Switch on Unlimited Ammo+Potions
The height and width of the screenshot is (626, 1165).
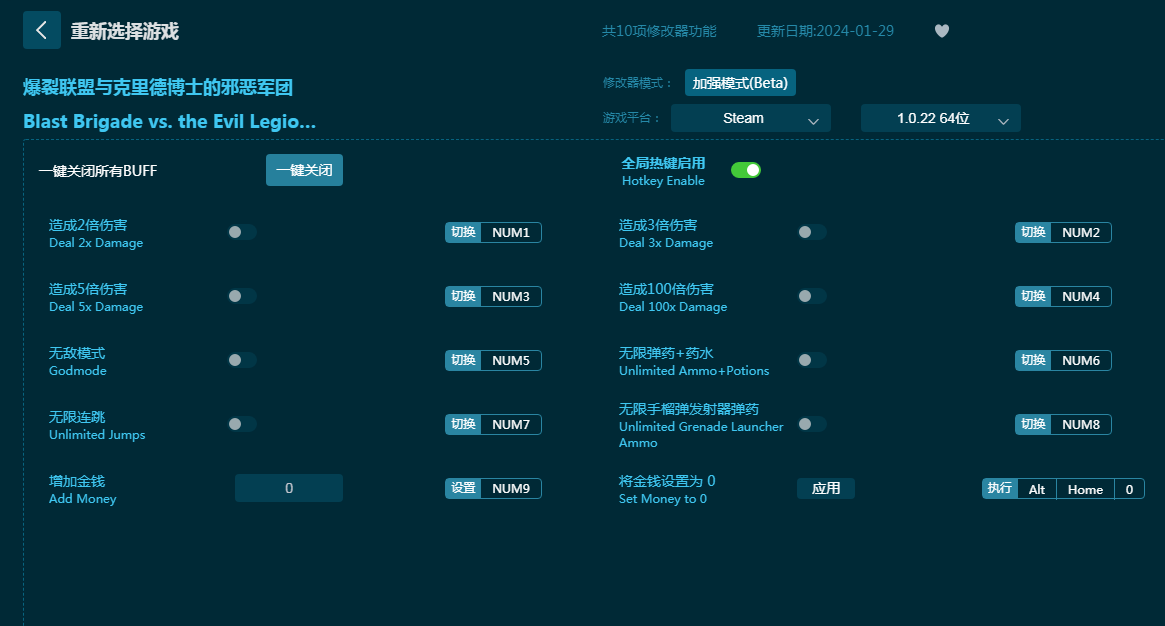811,360
